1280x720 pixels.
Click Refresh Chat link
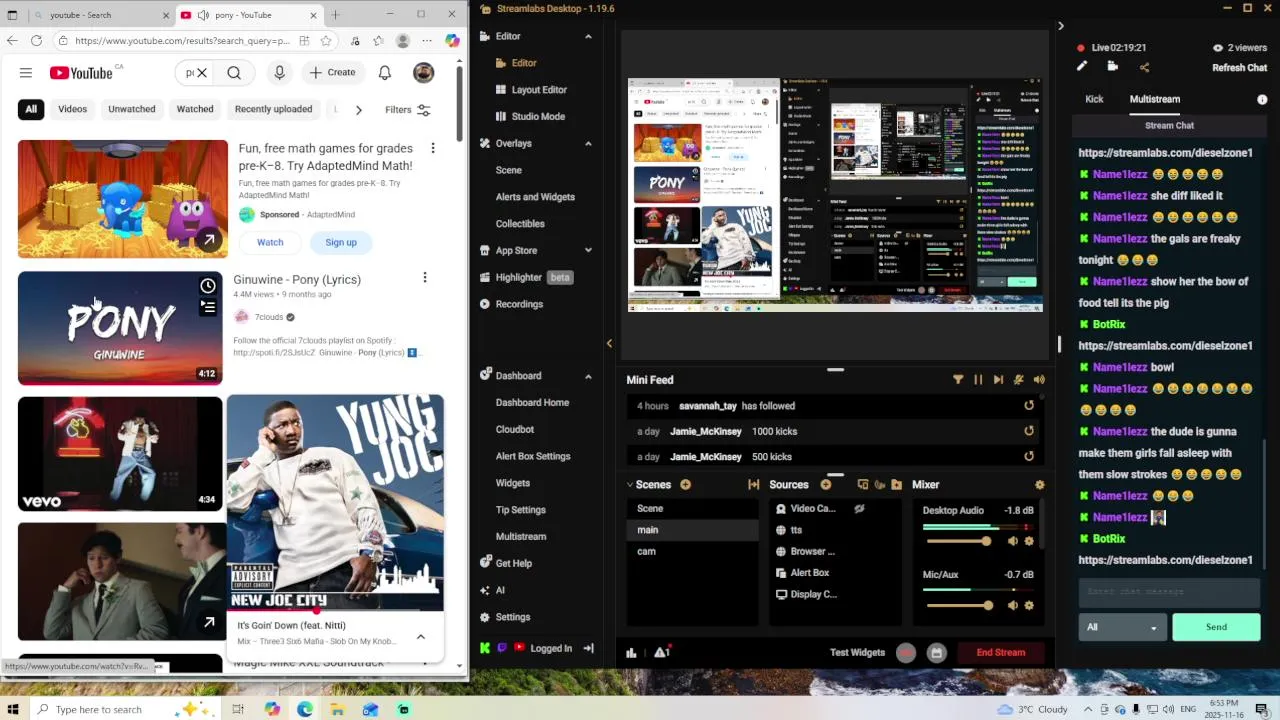click(1239, 68)
